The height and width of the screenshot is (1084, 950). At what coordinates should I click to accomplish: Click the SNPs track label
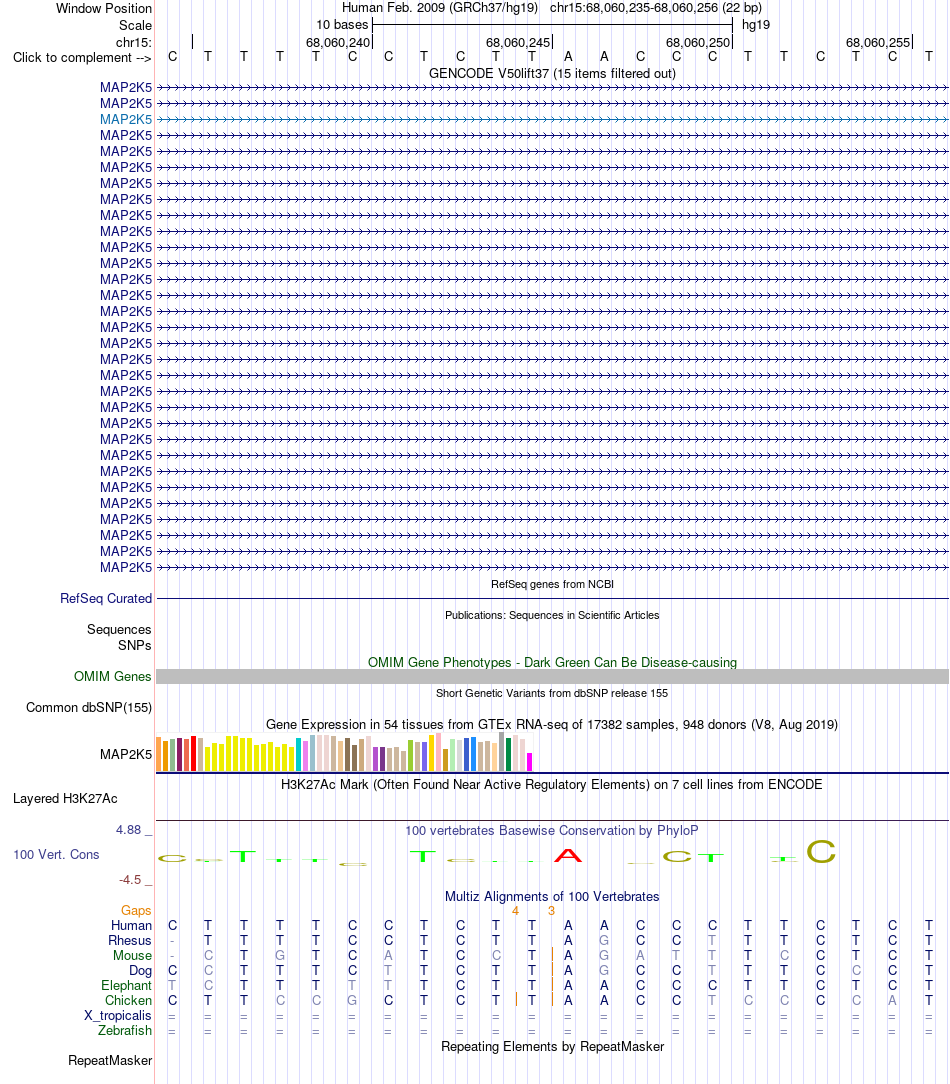click(135, 645)
